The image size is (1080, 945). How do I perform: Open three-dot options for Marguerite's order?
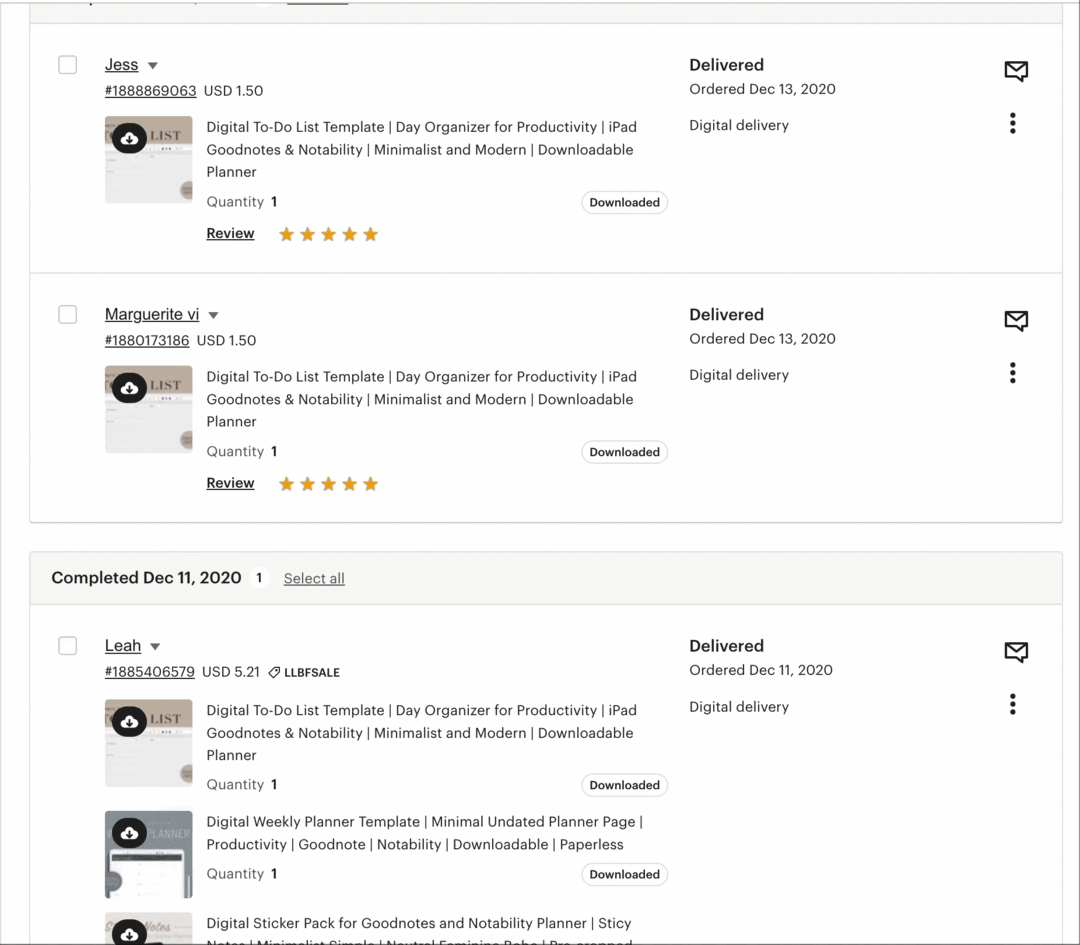1012,373
